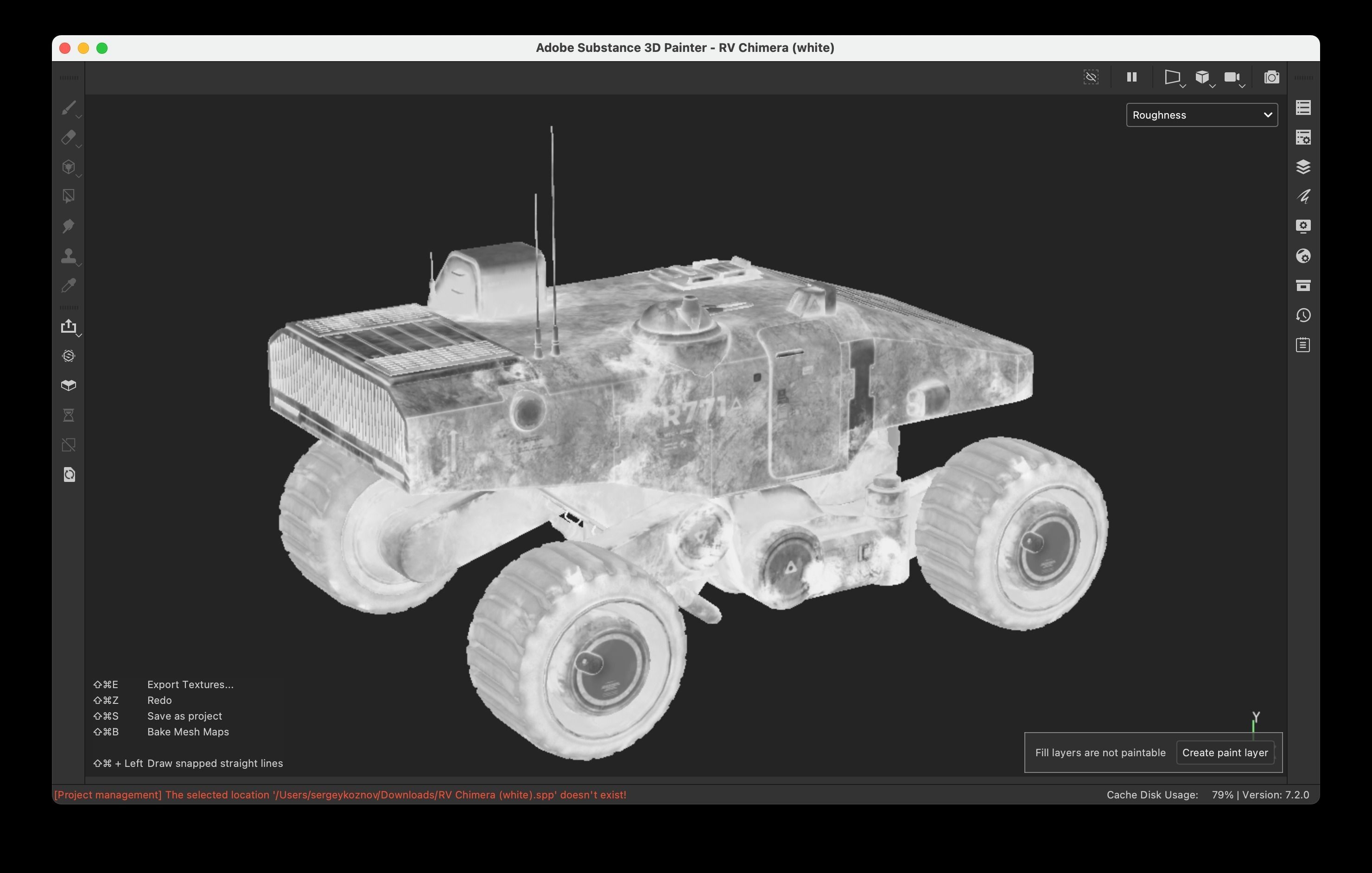Open the Log notepad icon
Viewport: 1372px width, 873px height.
(x=1303, y=345)
